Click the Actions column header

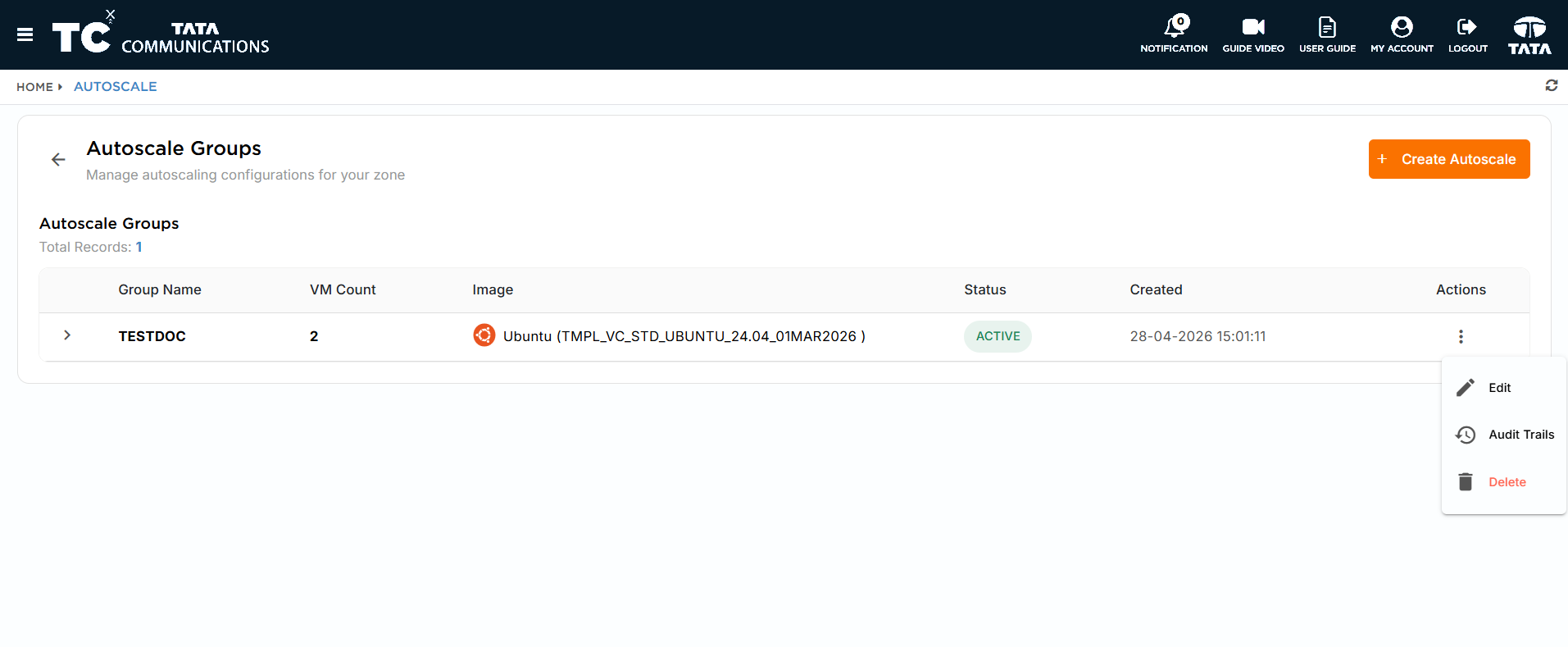coord(1461,289)
